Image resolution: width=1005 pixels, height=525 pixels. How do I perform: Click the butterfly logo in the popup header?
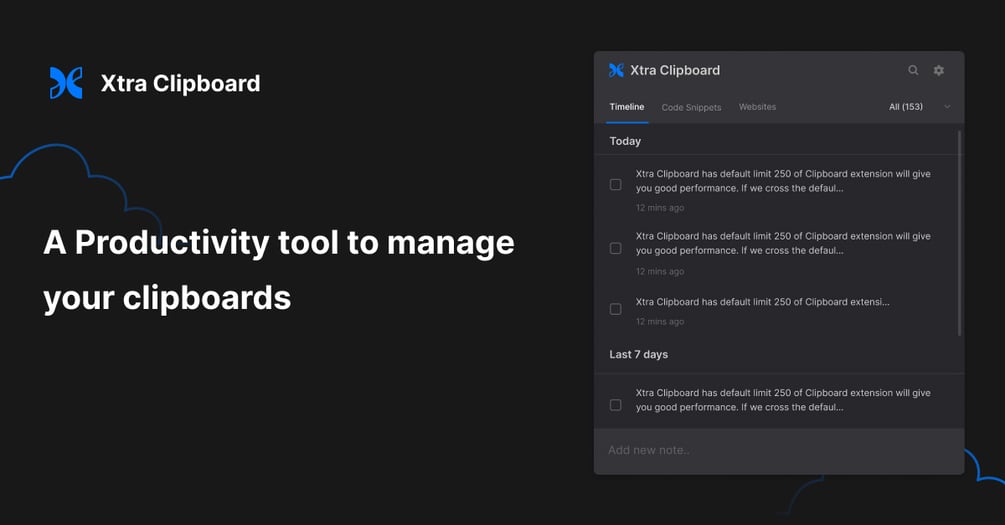(616, 71)
